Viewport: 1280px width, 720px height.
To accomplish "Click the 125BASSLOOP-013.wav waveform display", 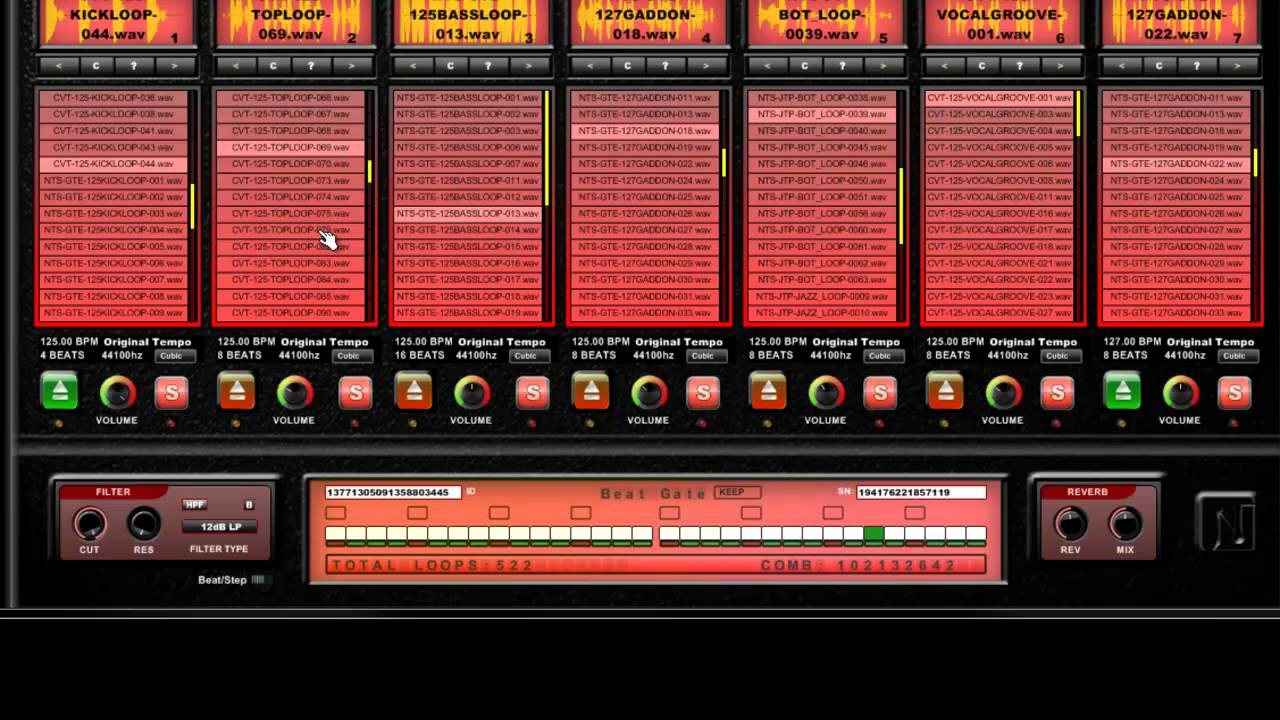I will [x=470, y=23].
